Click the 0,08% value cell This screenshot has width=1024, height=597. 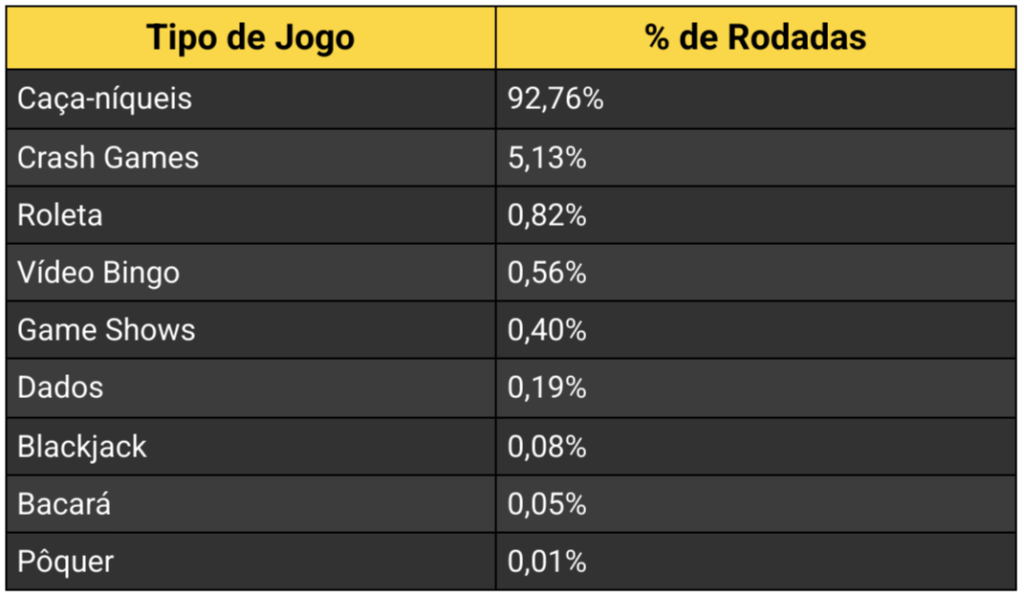[547, 446]
